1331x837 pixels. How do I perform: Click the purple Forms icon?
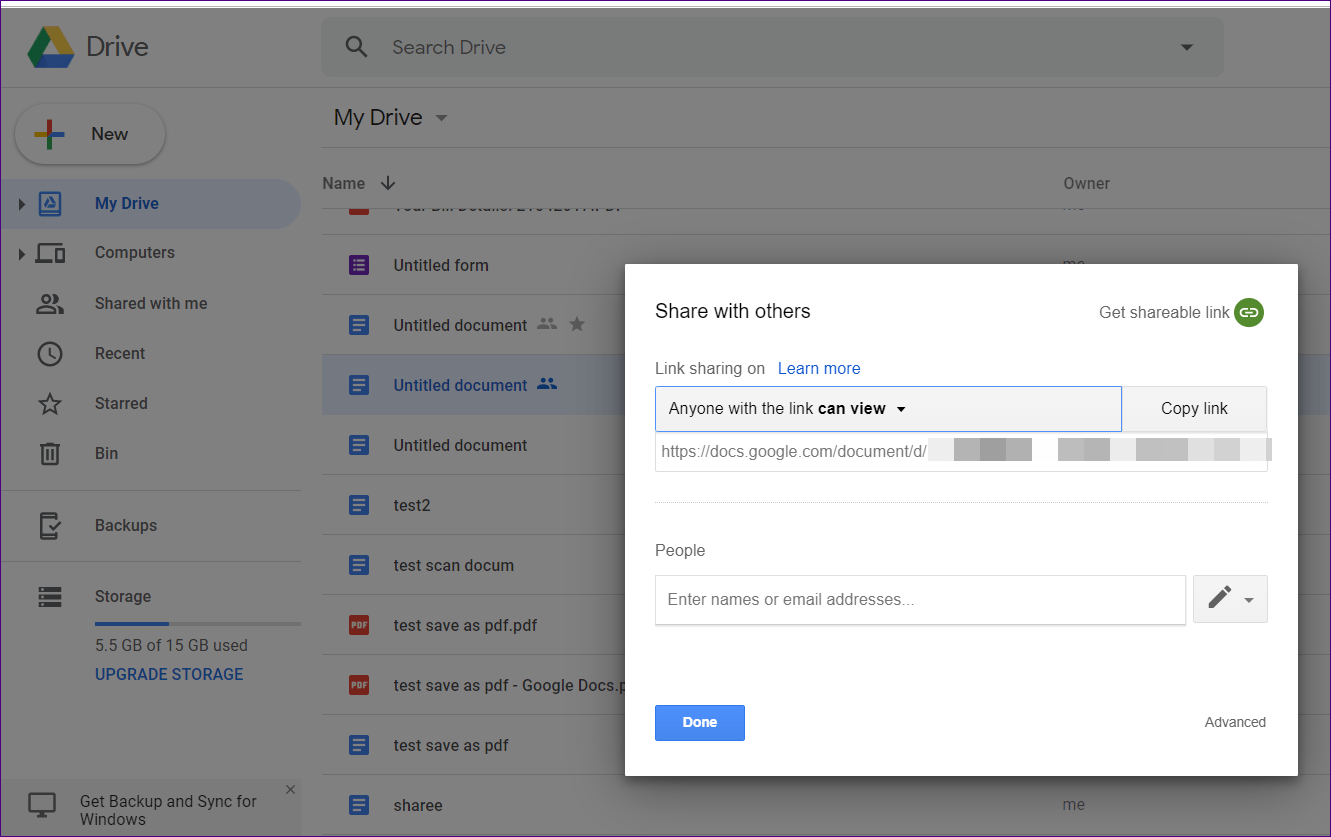pos(359,265)
